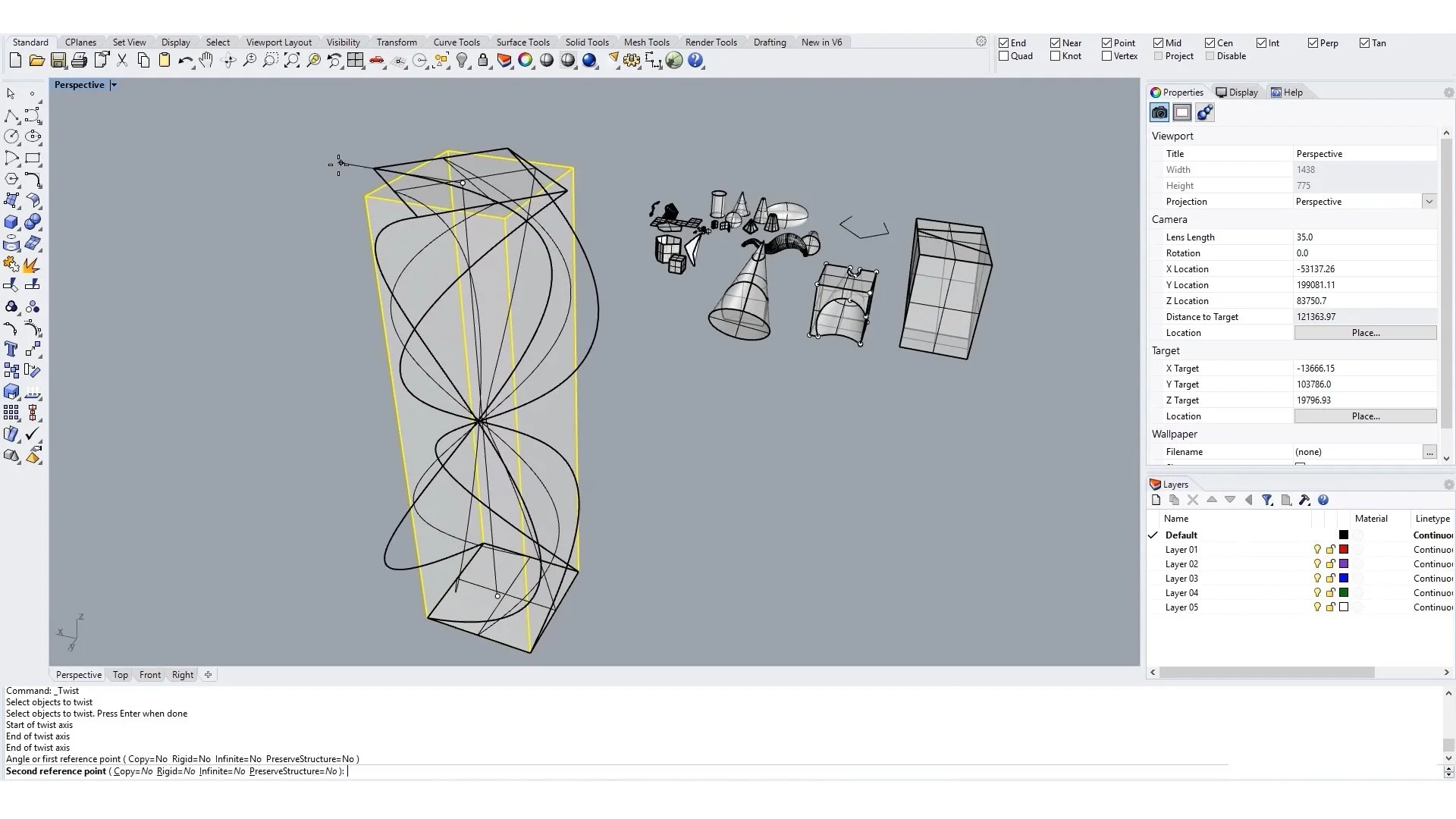Open the Projection dropdown arrow
1456x819 pixels.
tap(1429, 202)
